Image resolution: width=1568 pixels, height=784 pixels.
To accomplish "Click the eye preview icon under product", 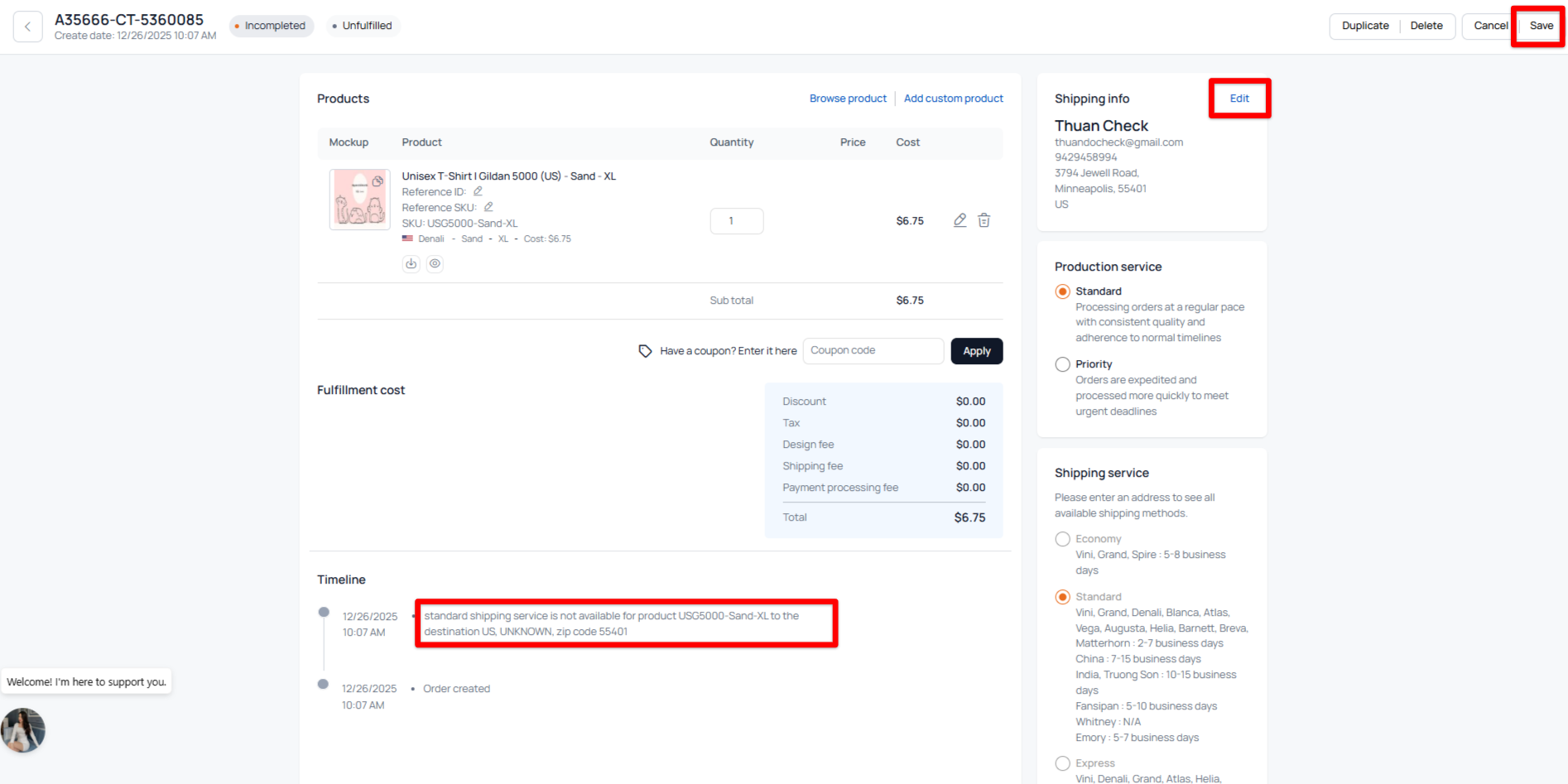I will [435, 264].
